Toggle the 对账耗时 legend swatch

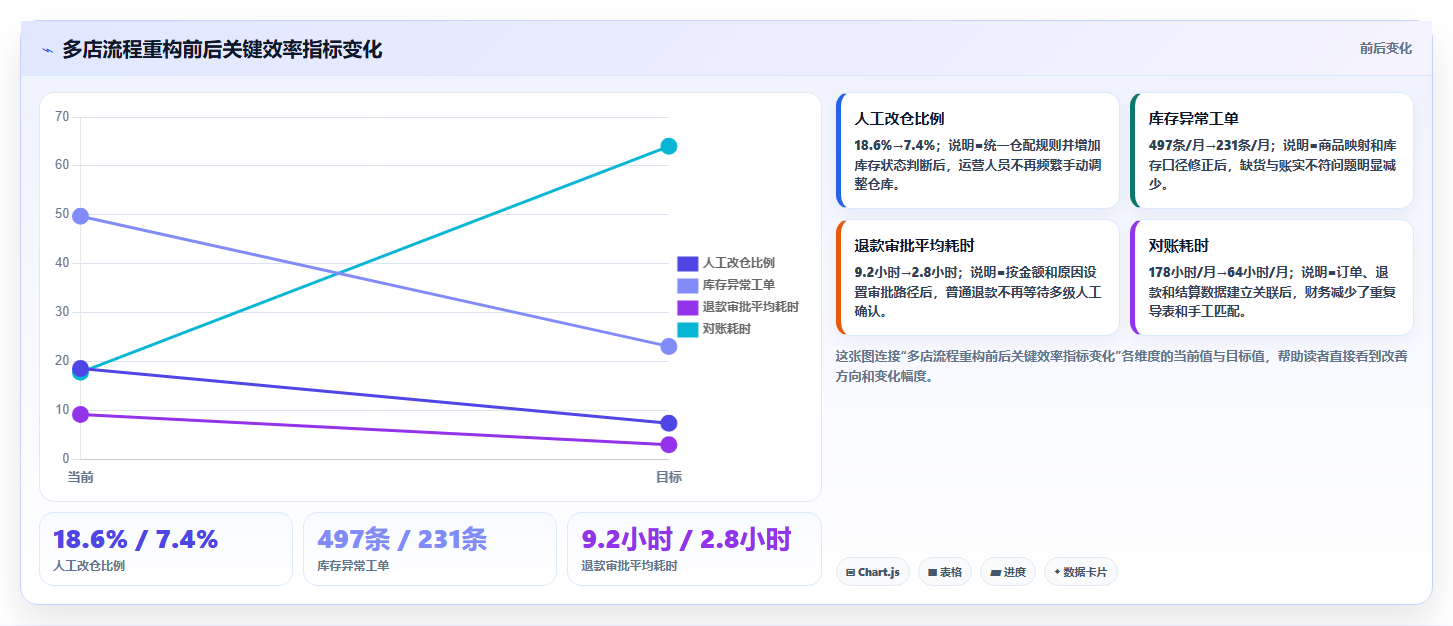[x=687, y=329]
